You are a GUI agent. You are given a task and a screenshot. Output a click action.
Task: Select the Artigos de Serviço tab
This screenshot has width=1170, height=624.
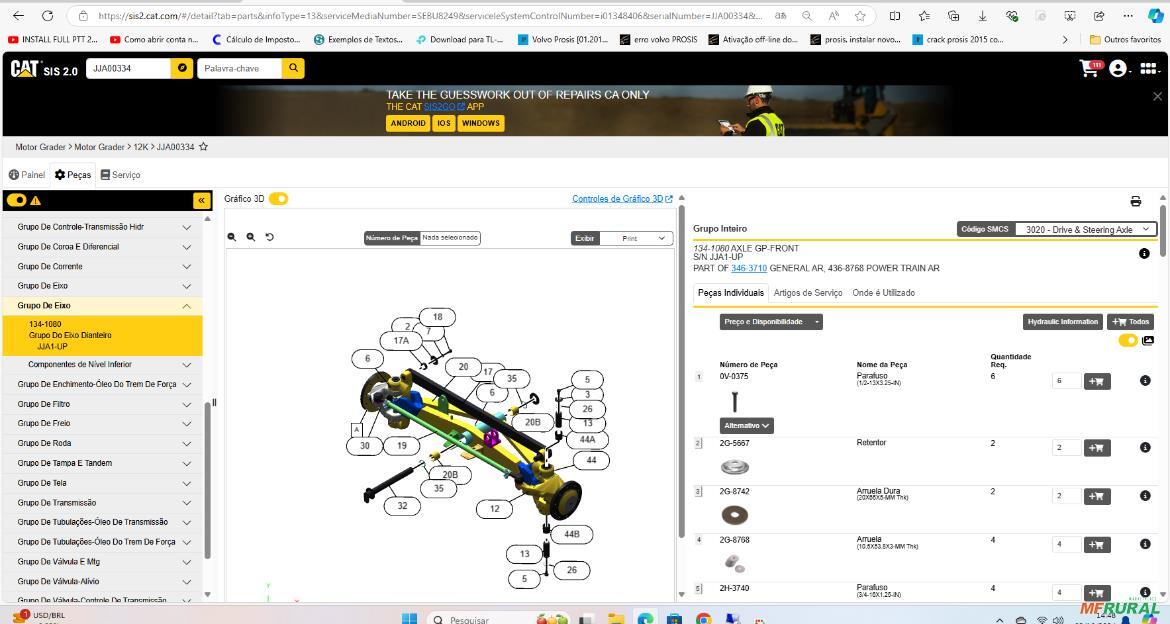808,293
